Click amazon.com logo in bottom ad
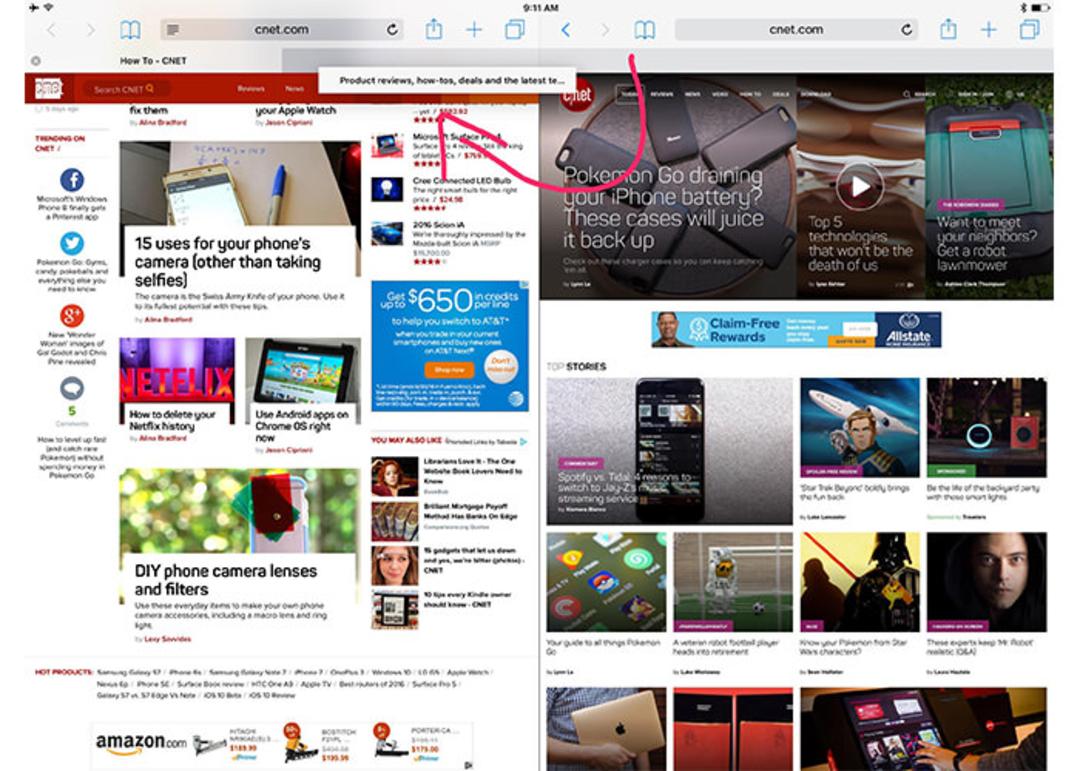Viewport: 1080px width, 771px height. click(141, 742)
